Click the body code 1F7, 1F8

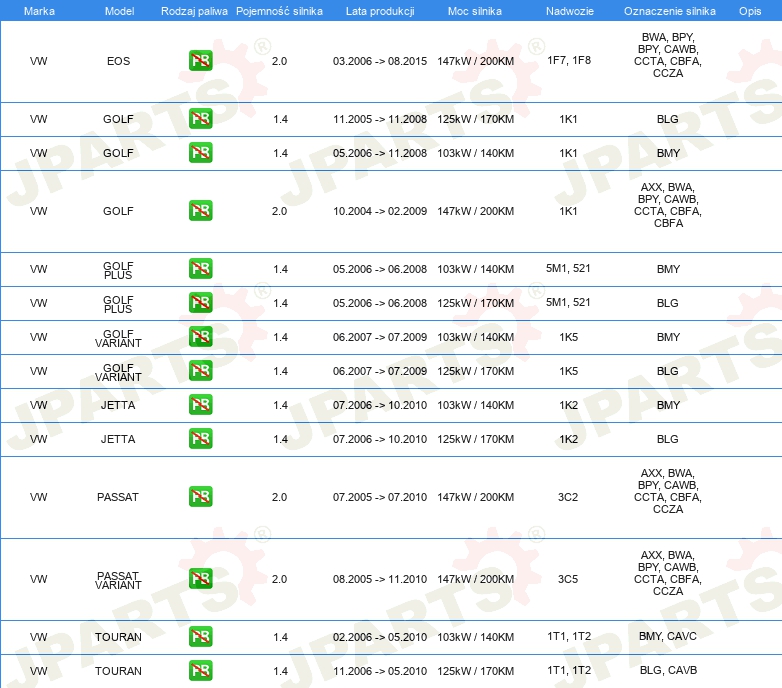click(569, 60)
